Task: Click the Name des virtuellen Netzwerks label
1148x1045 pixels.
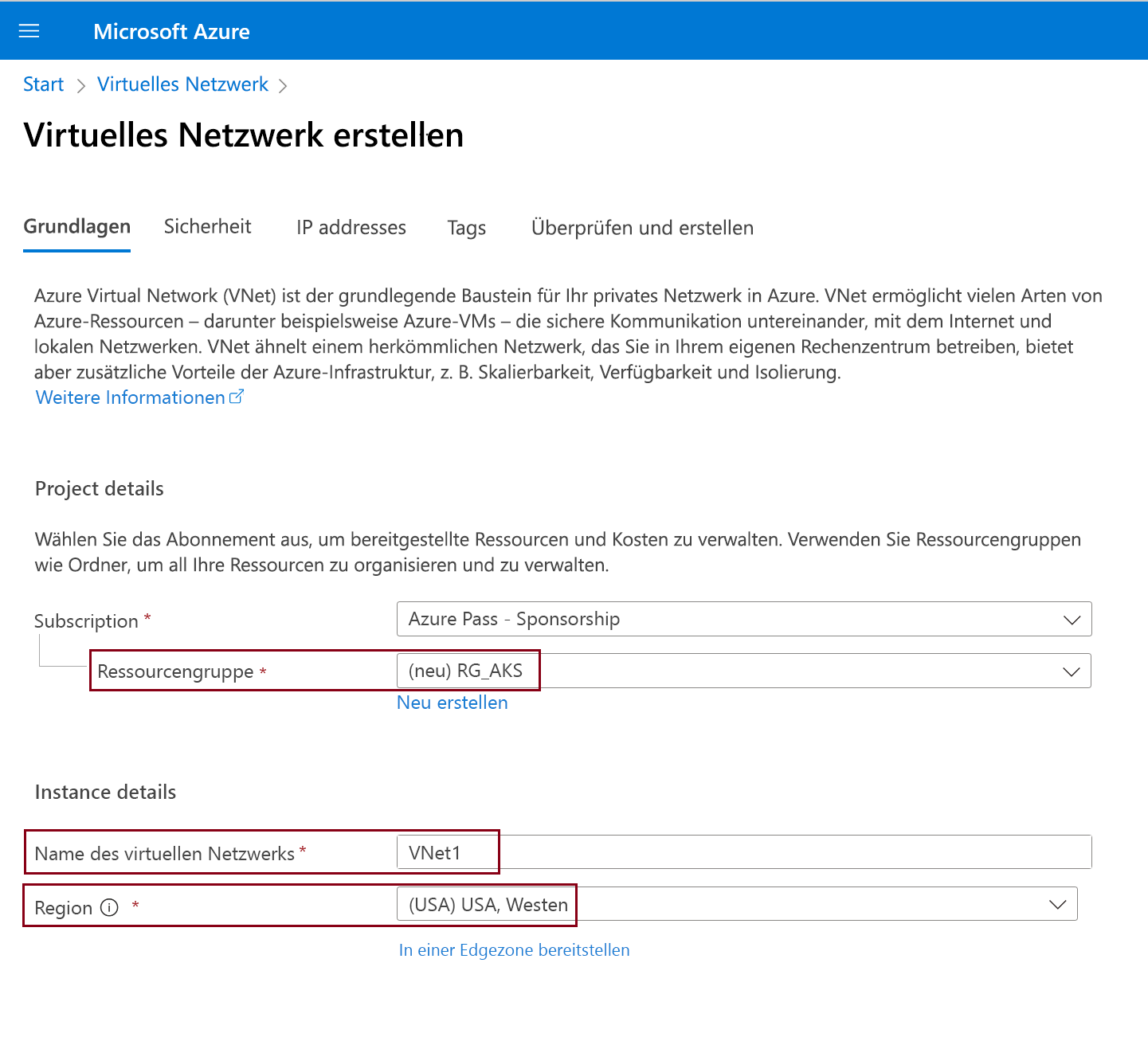Action: [x=165, y=854]
